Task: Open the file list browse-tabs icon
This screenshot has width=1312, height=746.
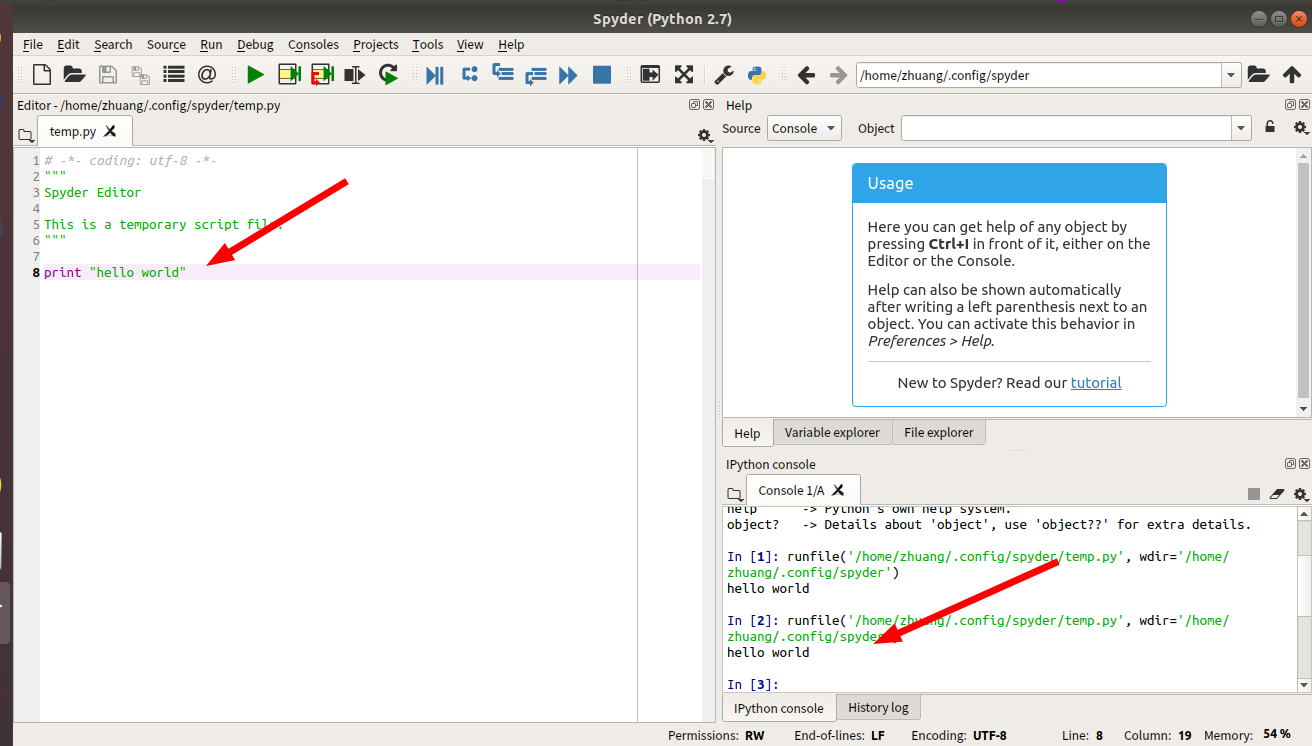Action: (x=174, y=74)
